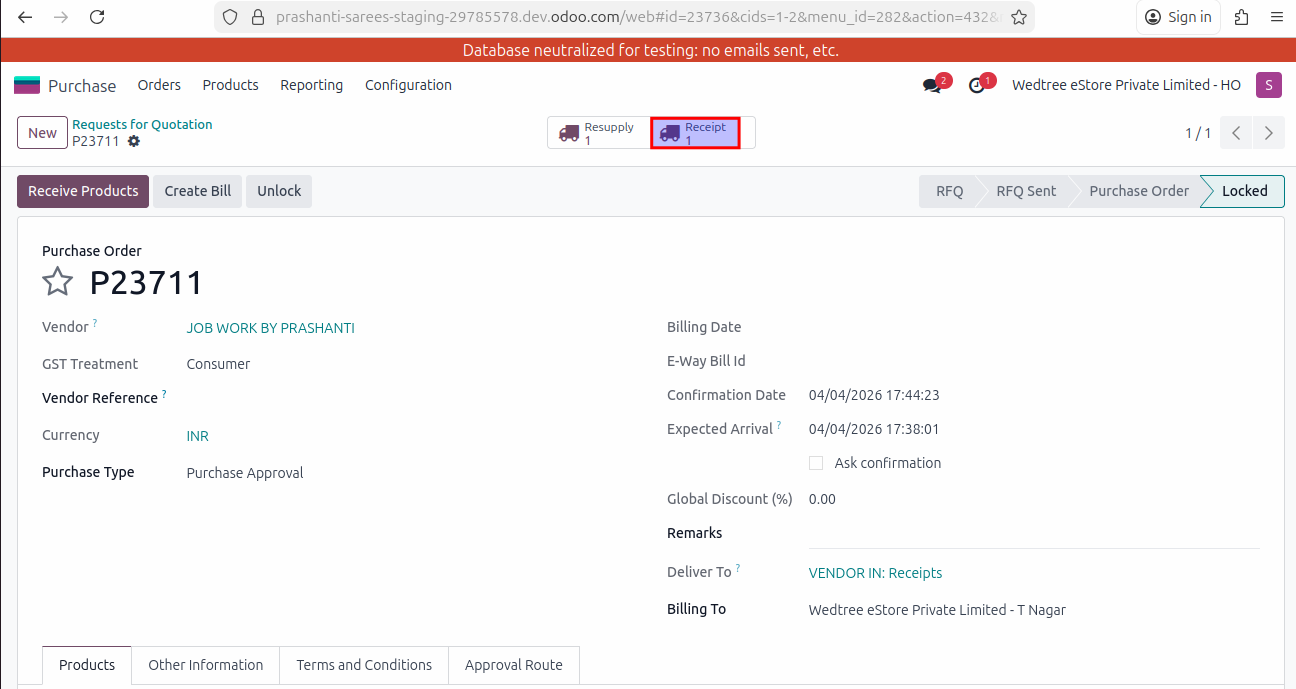Click the Purchase Approval text
The height and width of the screenshot is (689, 1296).
[245, 473]
